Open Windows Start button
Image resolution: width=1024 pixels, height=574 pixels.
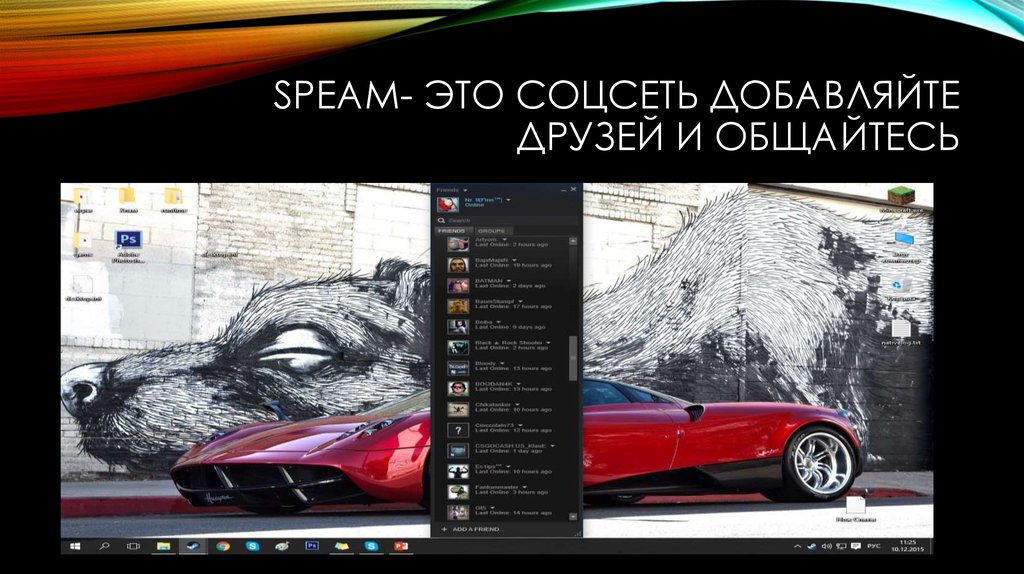pyautogui.click(x=75, y=546)
